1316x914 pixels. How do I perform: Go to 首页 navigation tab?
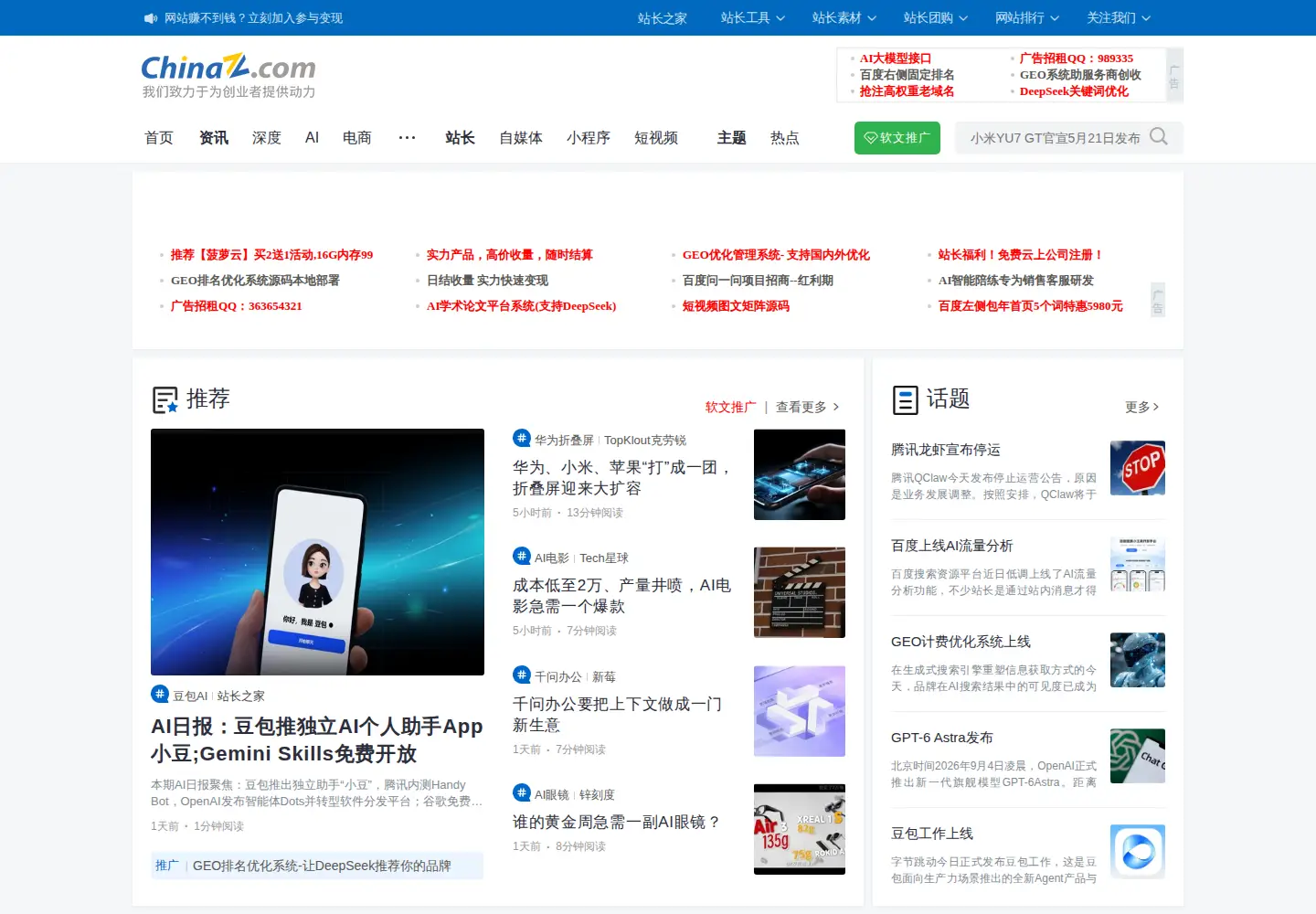(159, 137)
